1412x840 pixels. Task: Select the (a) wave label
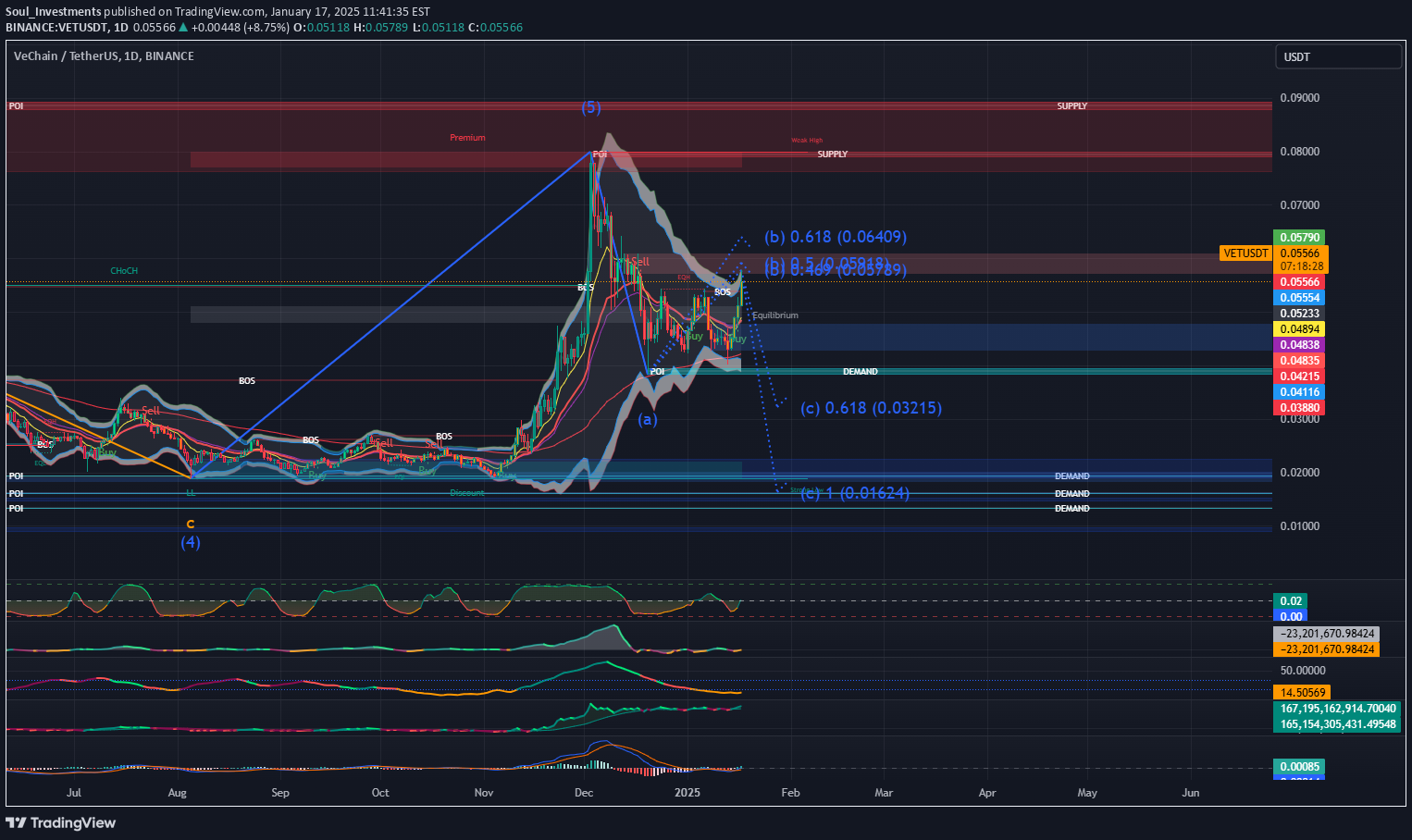(x=648, y=419)
